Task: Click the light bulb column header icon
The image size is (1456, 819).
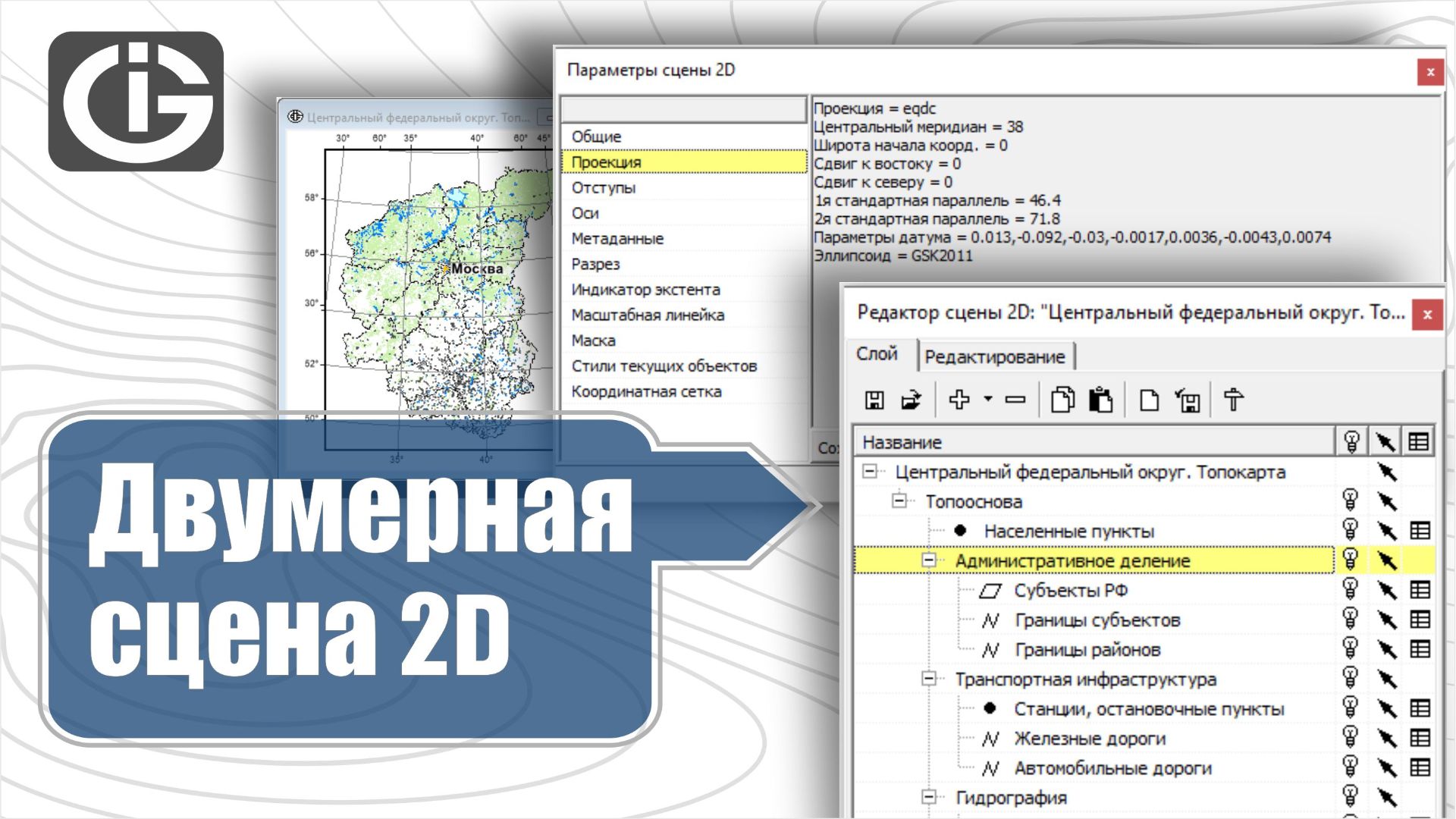Action: [x=1351, y=441]
